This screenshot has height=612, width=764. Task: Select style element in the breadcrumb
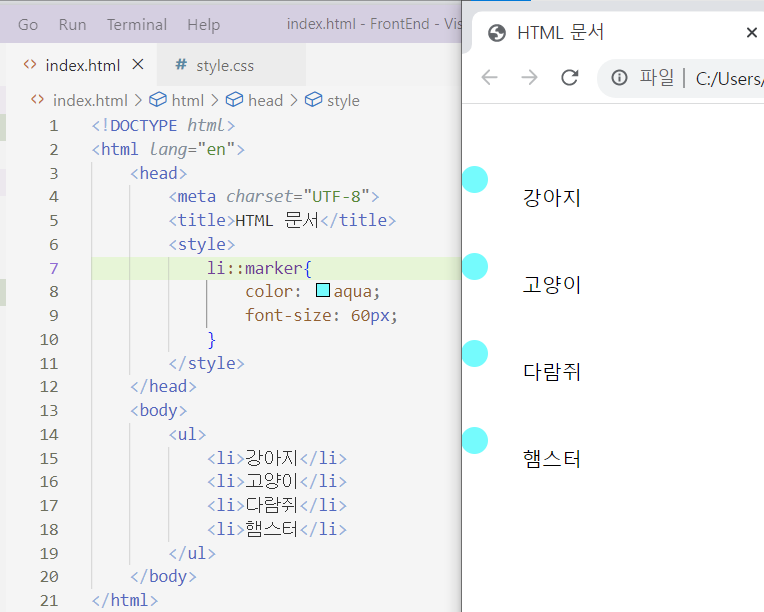pyautogui.click(x=343, y=100)
